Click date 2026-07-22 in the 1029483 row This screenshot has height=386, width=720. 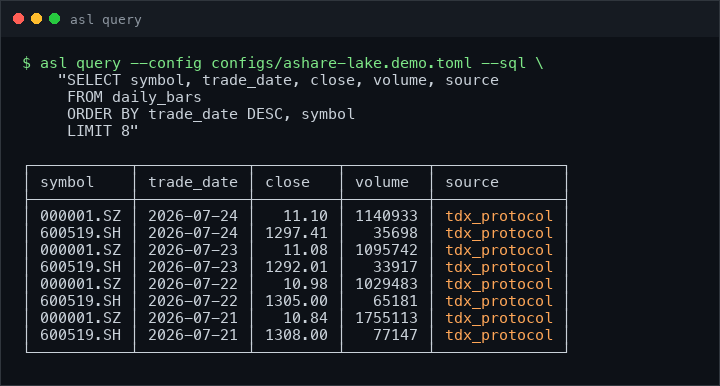coord(193,284)
